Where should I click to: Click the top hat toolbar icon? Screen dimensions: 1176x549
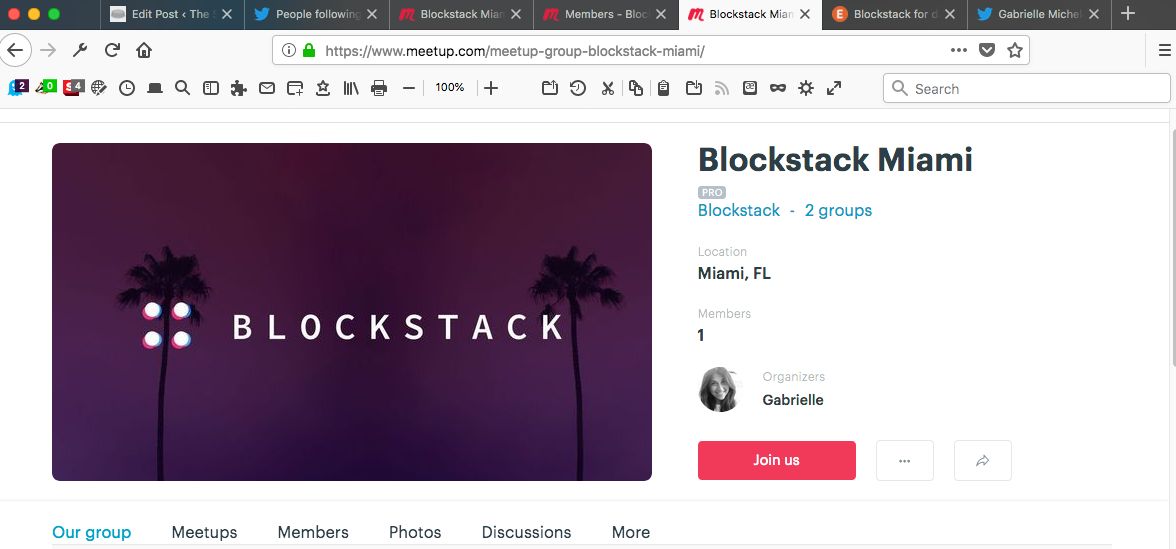[155, 88]
